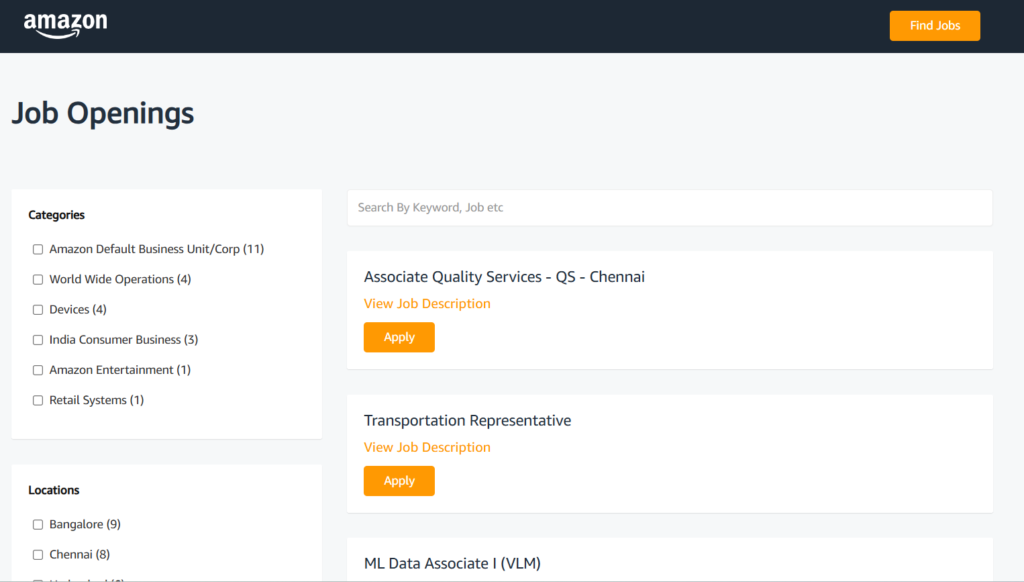
Task: Select the ML Data Associate I (VLM) title
Action: pos(452,564)
